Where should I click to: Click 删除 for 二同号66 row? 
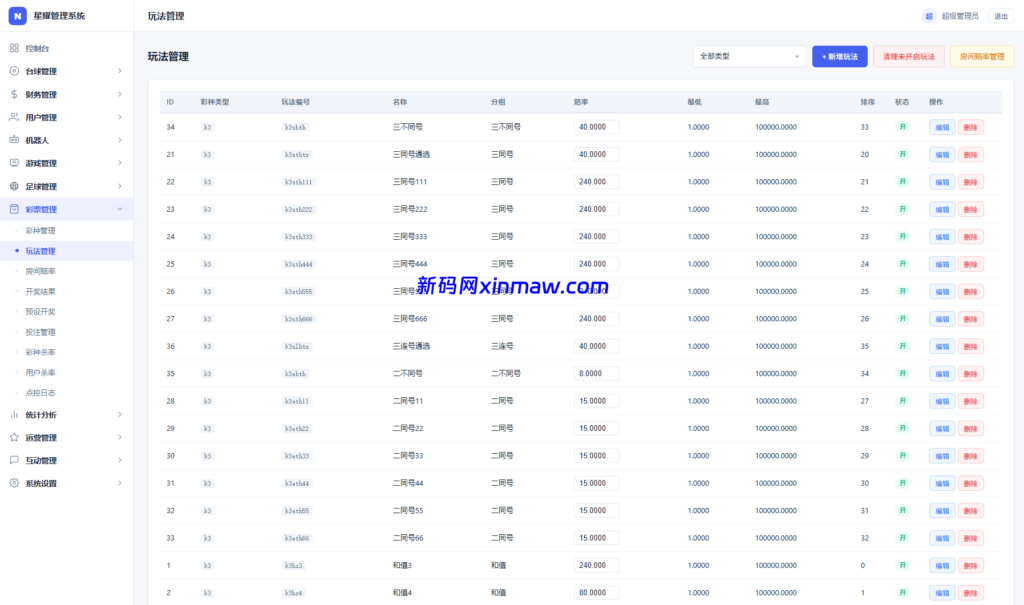click(x=970, y=538)
